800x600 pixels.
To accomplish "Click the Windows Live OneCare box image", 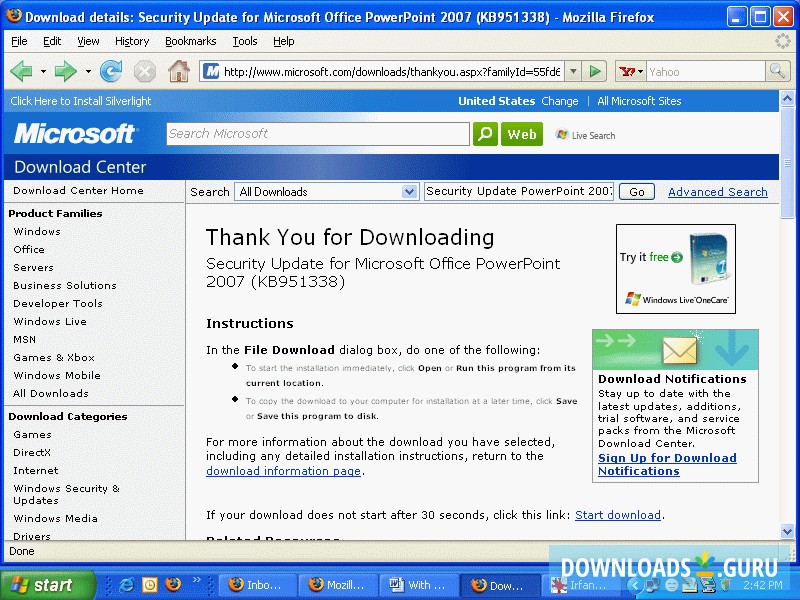I will click(709, 259).
